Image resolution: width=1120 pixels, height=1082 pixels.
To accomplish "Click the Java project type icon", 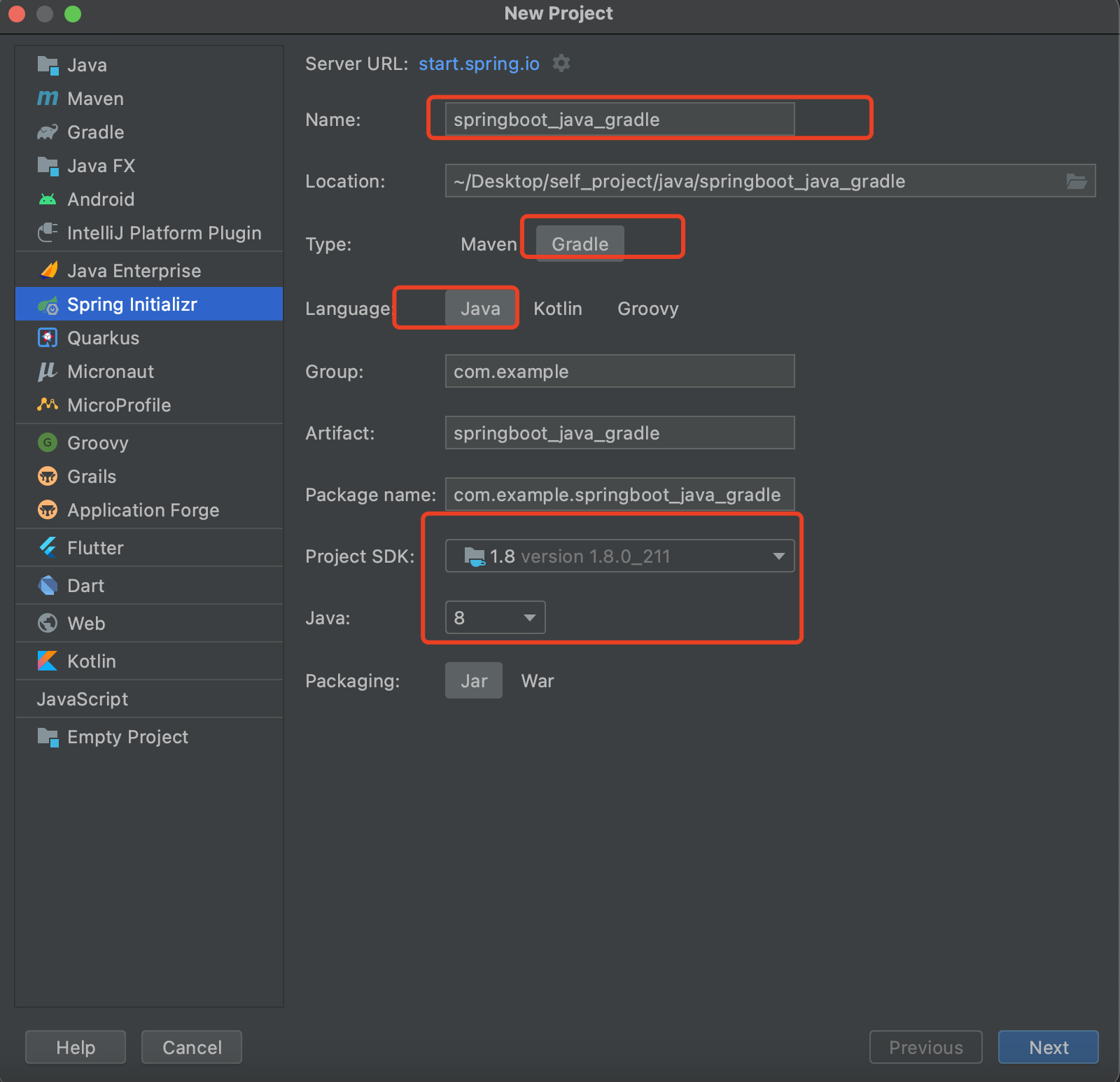I will click(48, 65).
